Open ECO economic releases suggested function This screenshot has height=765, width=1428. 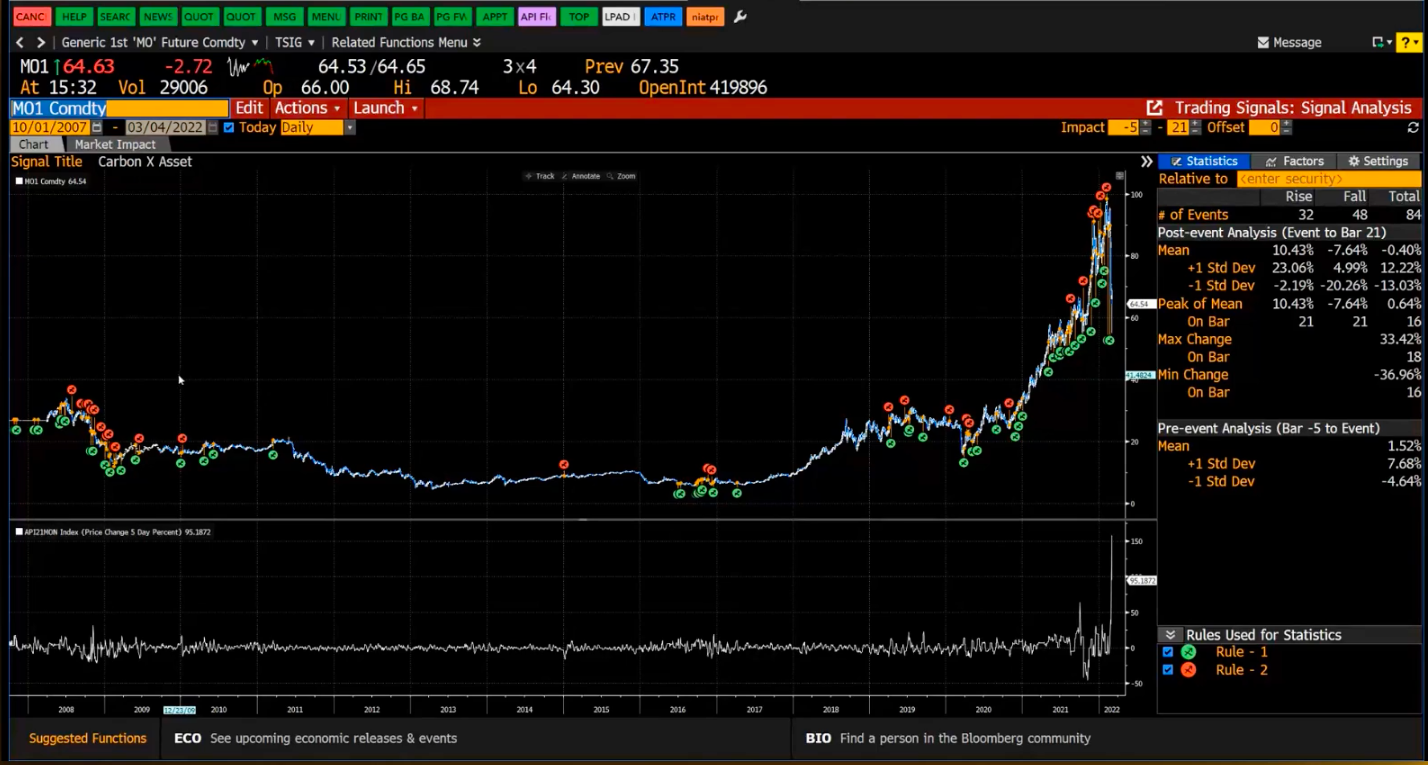click(315, 738)
